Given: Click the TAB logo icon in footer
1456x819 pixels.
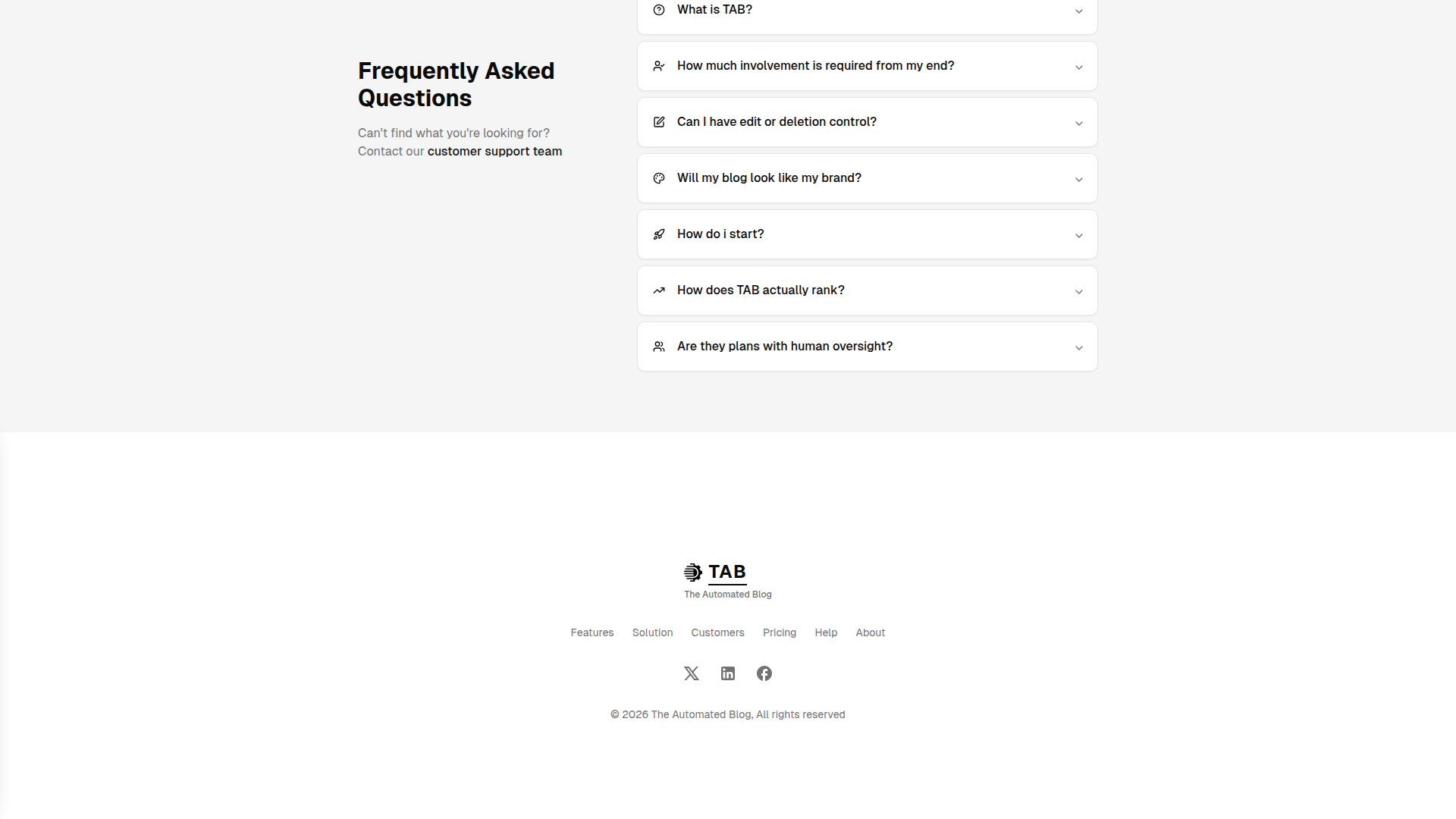Looking at the screenshot, I should (692, 573).
